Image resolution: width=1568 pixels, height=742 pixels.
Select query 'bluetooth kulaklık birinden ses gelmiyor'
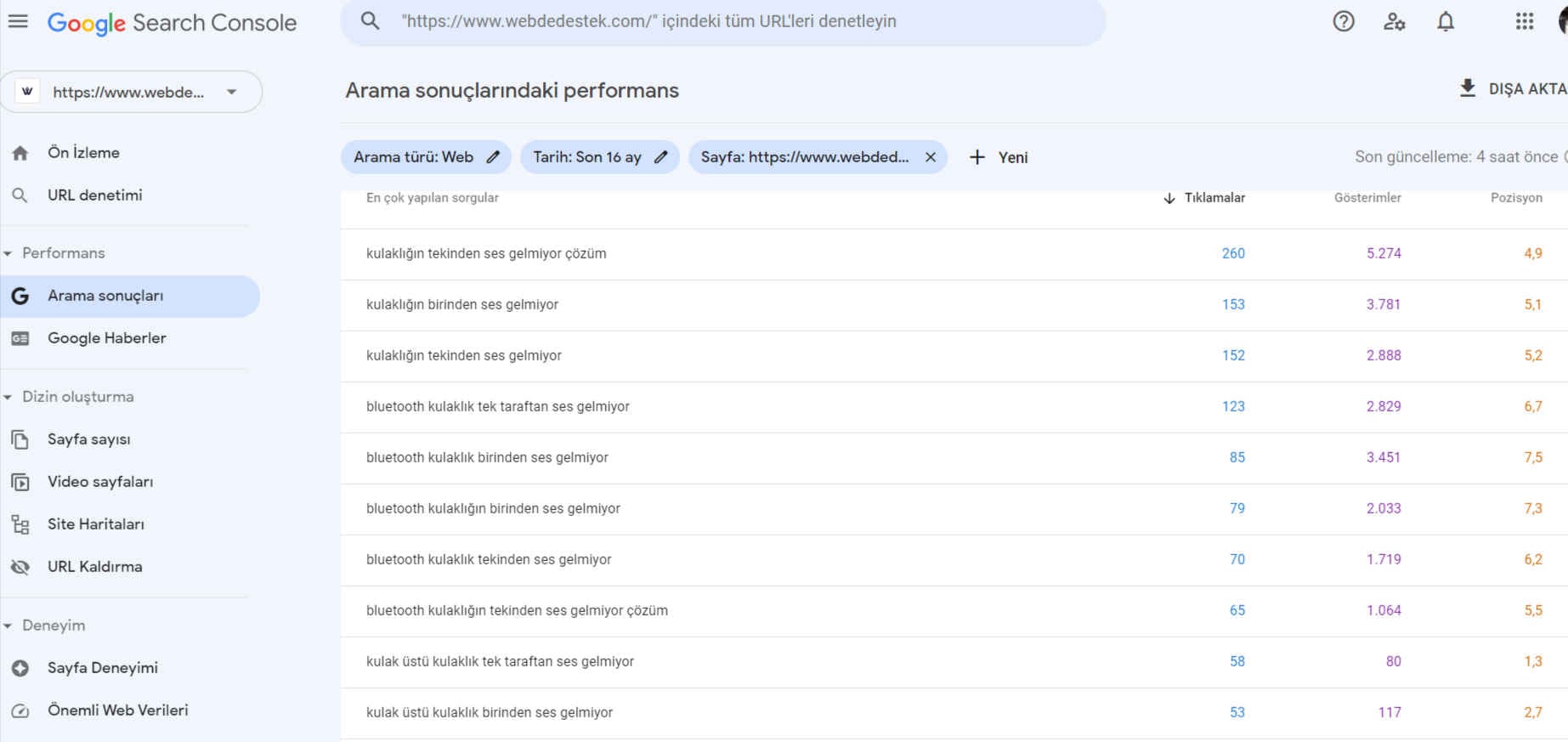pyautogui.click(x=487, y=457)
